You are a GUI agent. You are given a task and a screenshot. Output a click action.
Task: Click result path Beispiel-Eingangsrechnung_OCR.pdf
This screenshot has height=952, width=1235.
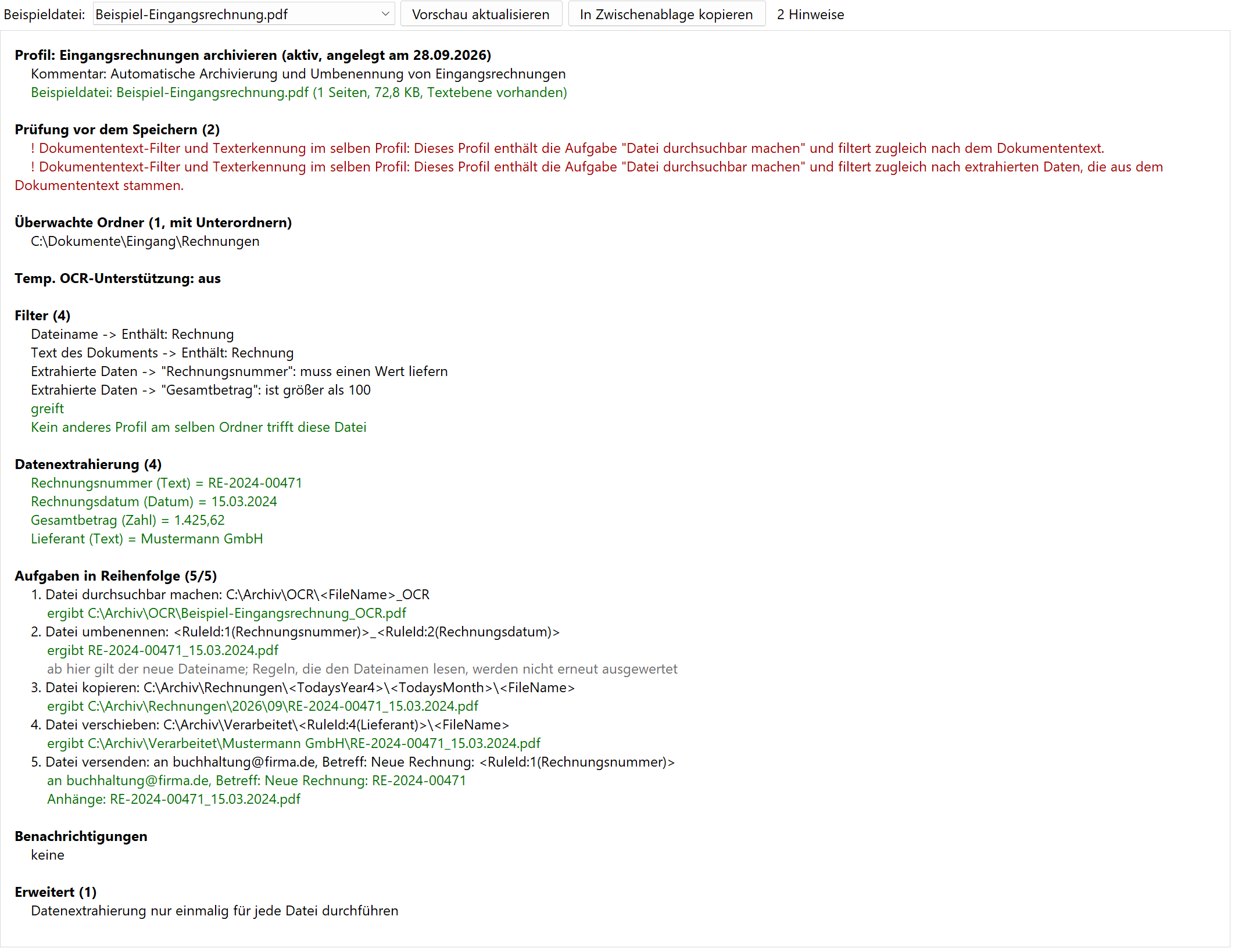click(x=227, y=613)
